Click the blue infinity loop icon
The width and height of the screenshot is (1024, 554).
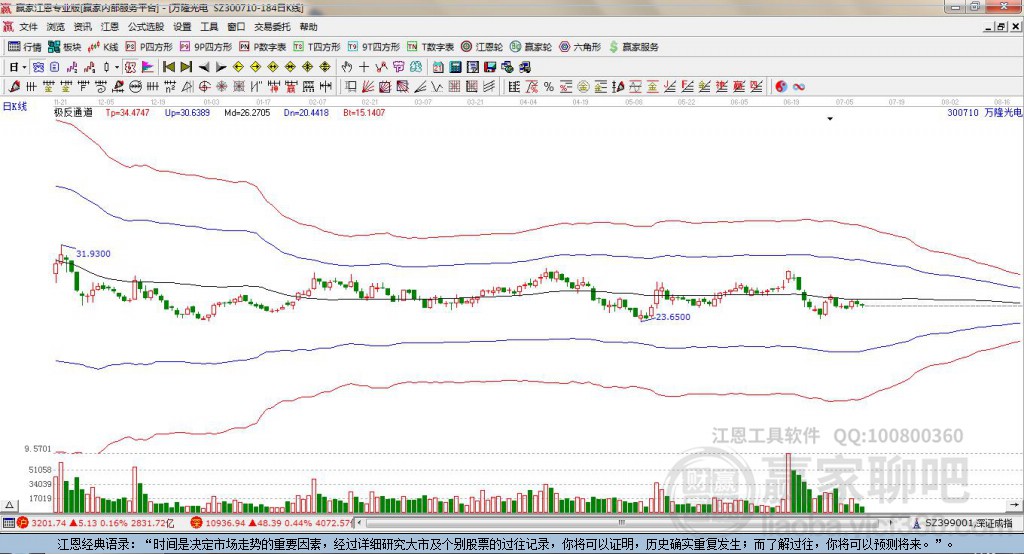[x=799, y=86]
